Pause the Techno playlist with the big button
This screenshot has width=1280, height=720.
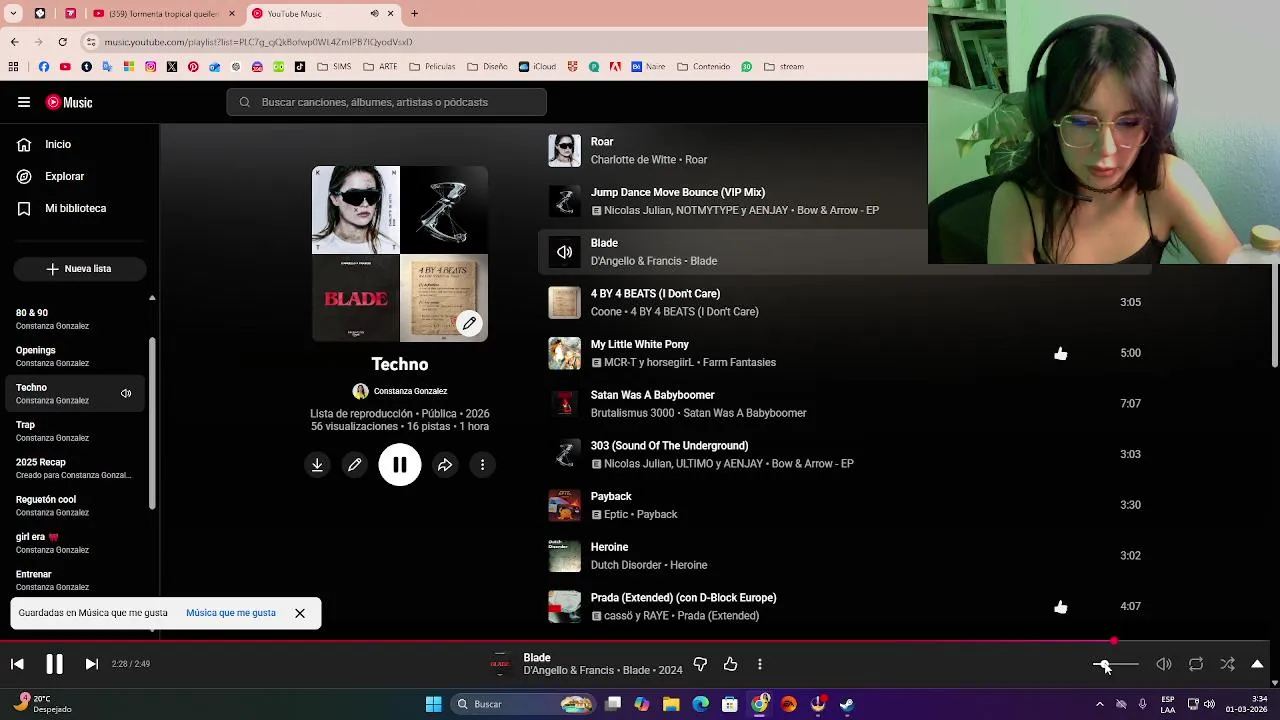point(400,465)
